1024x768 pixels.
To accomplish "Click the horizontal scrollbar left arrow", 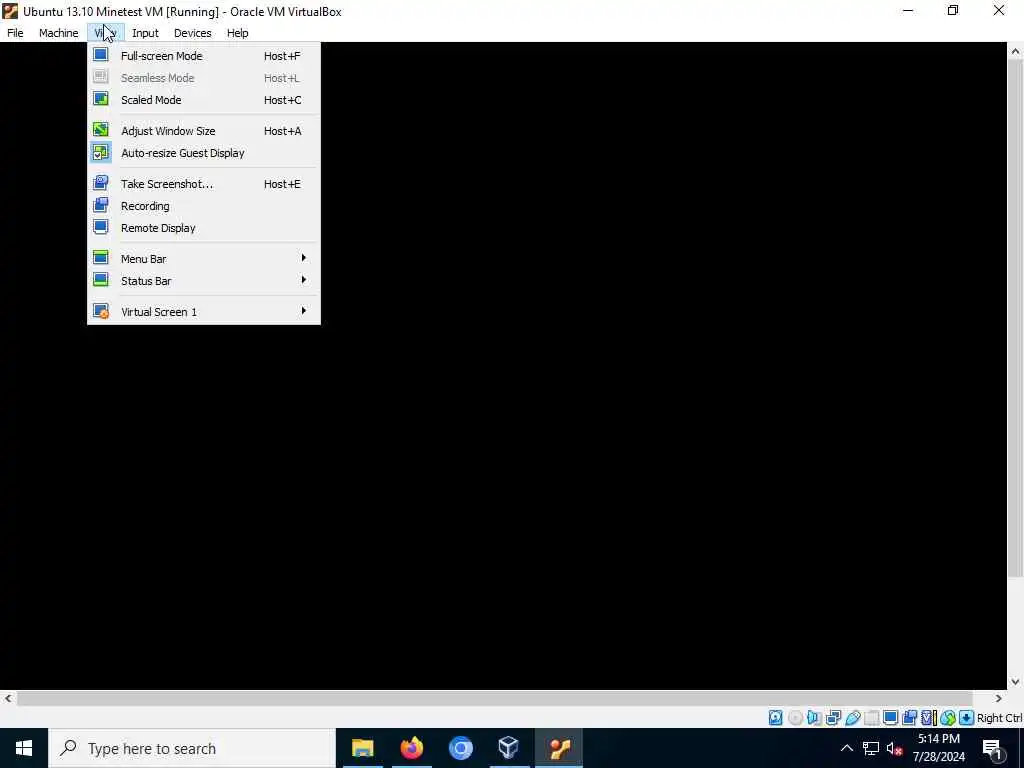I will [8, 698].
